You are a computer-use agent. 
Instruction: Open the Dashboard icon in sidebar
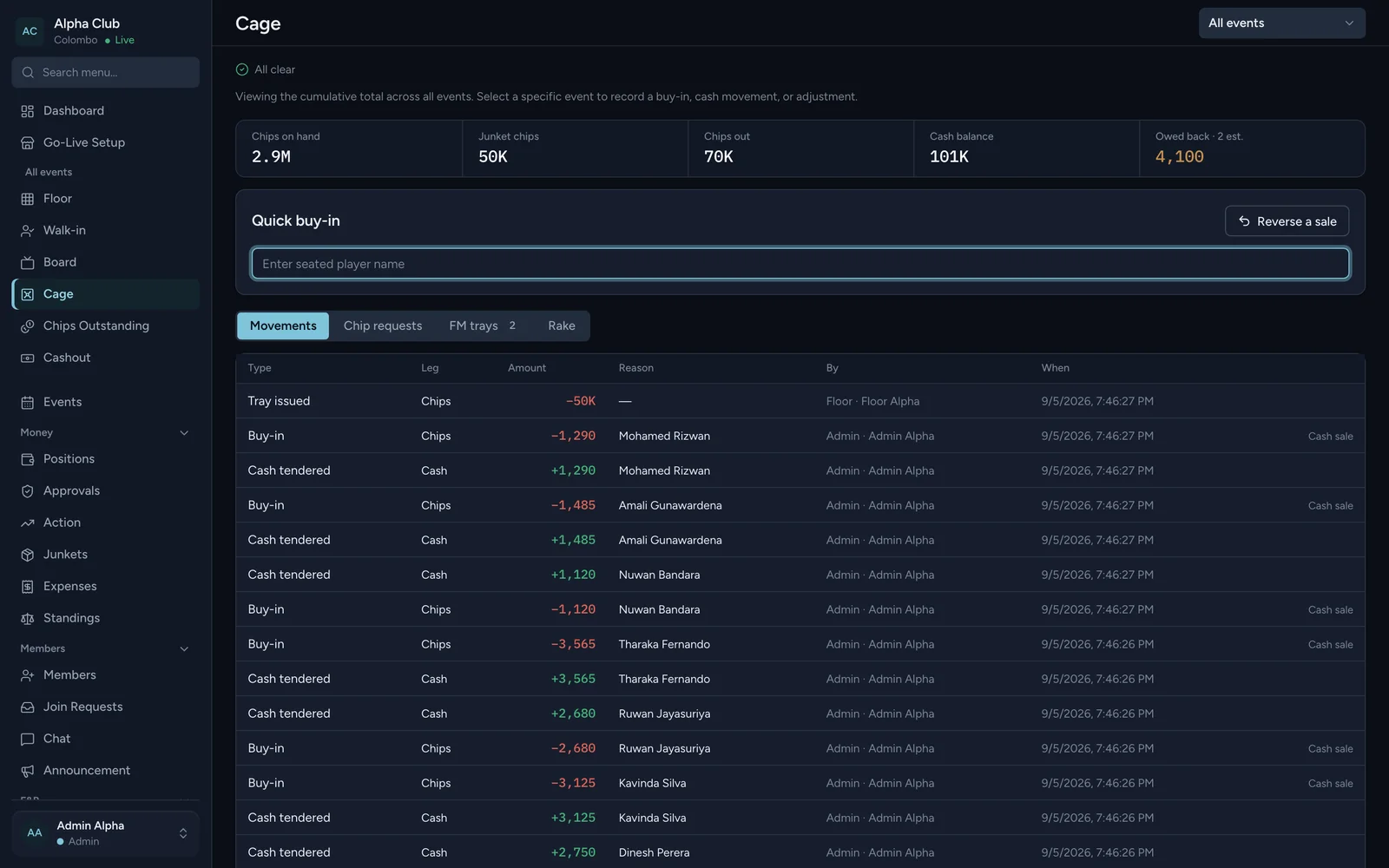(x=27, y=111)
